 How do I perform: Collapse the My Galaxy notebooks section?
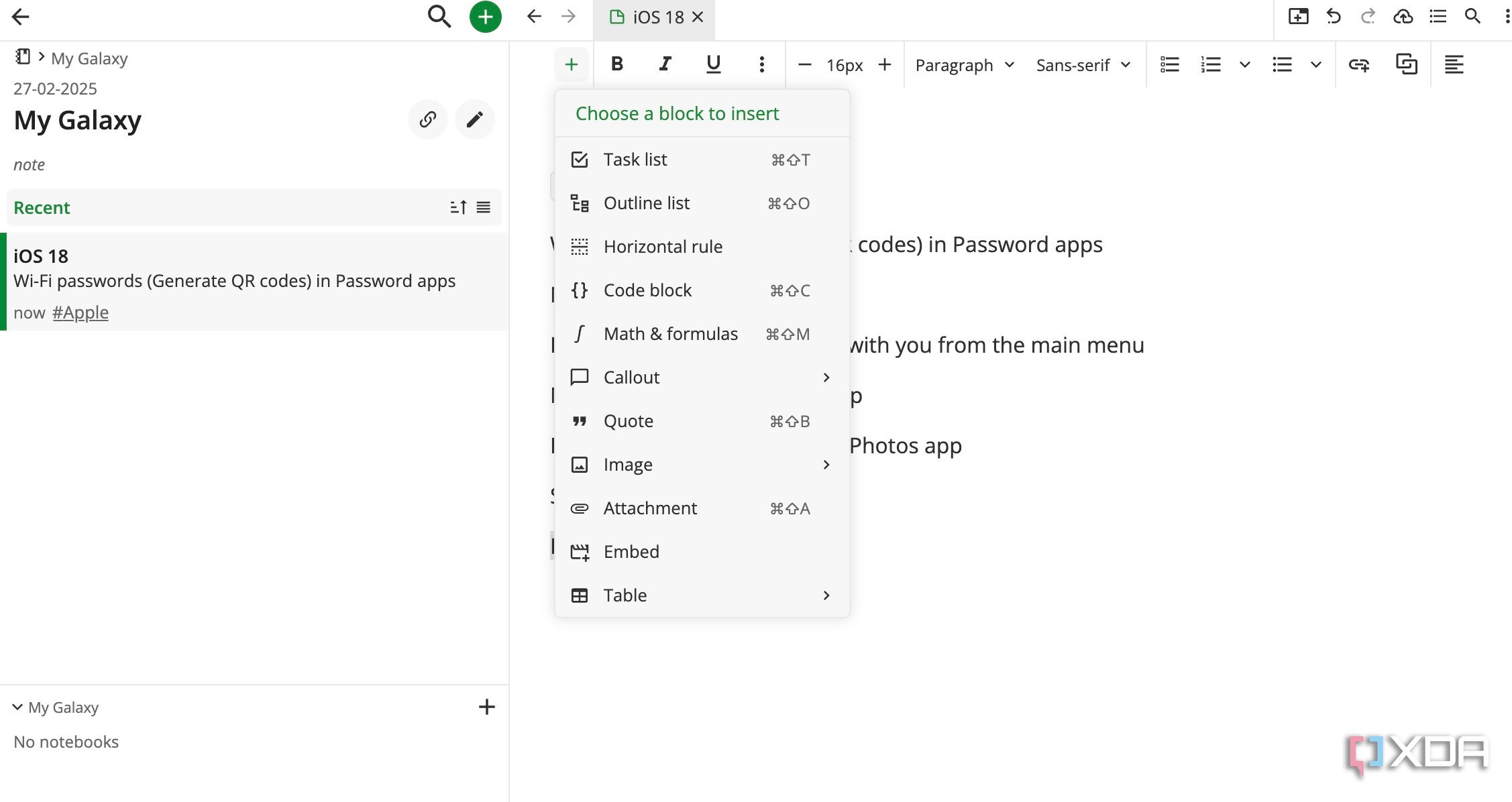click(x=17, y=707)
